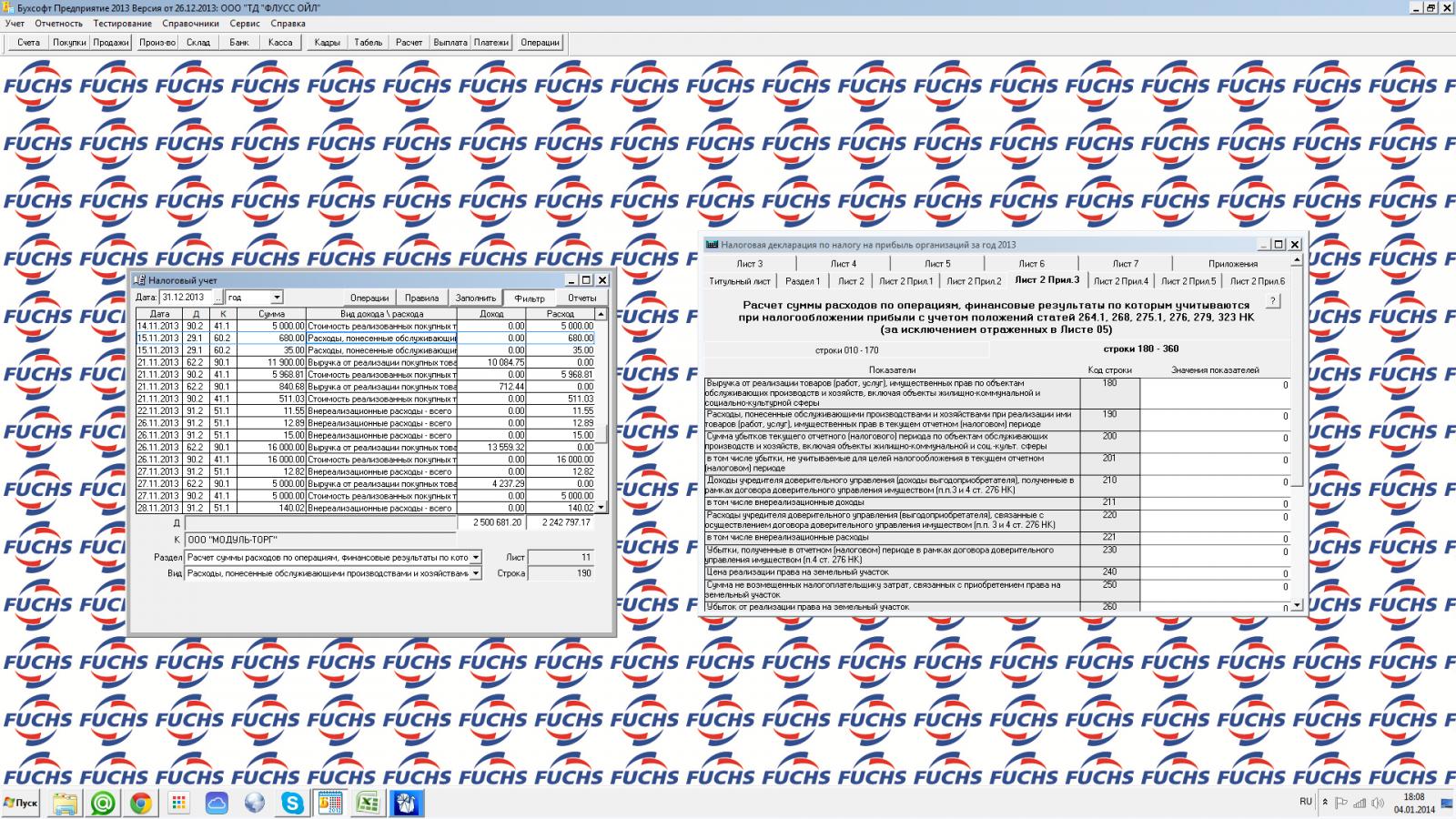This screenshot has width=1456, height=819.
Task: Click the date field showing 31.12.2013
Action: [x=187, y=298]
